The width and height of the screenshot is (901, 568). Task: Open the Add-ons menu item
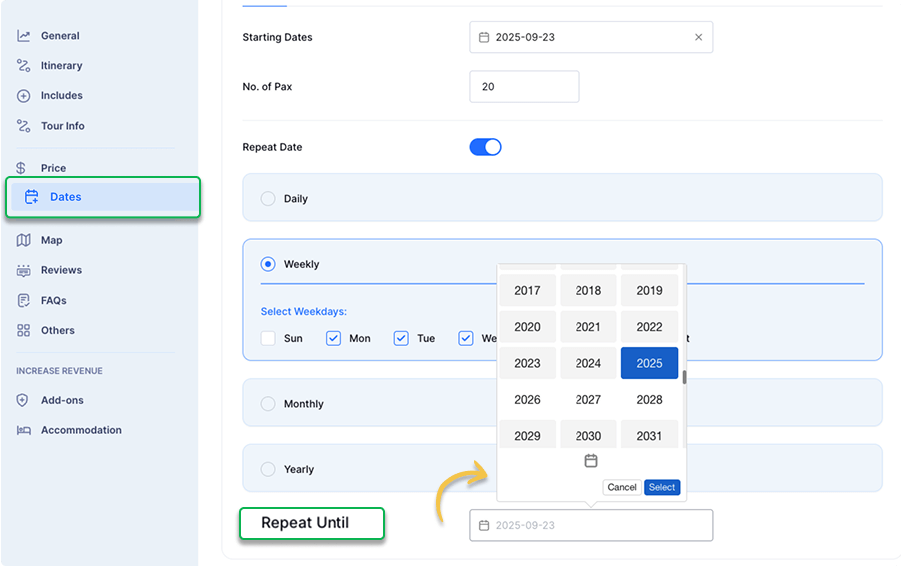coord(62,400)
